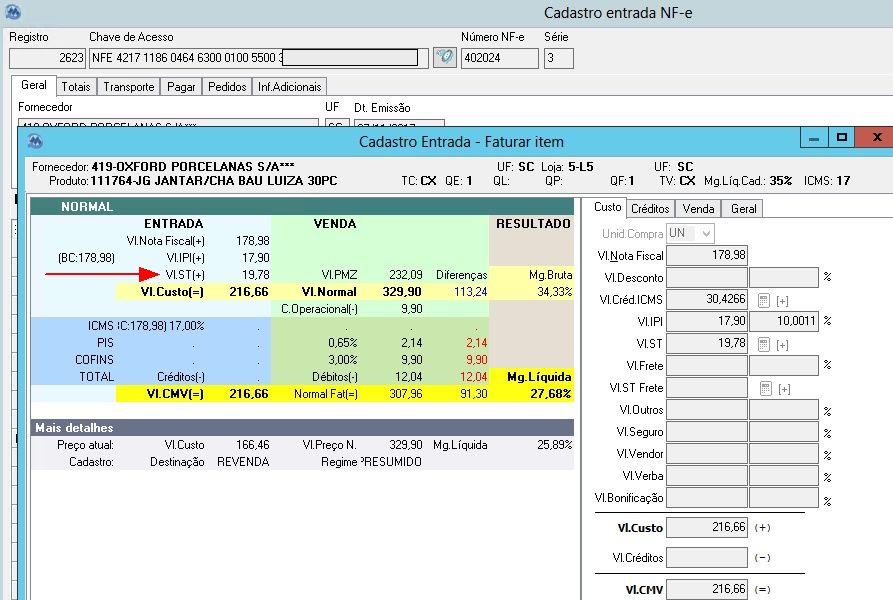This screenshot has width=893, height=600.
Task: Click the percent icon beside Vl.Frete
Action: pyautogui.click(x=828, y=365)
